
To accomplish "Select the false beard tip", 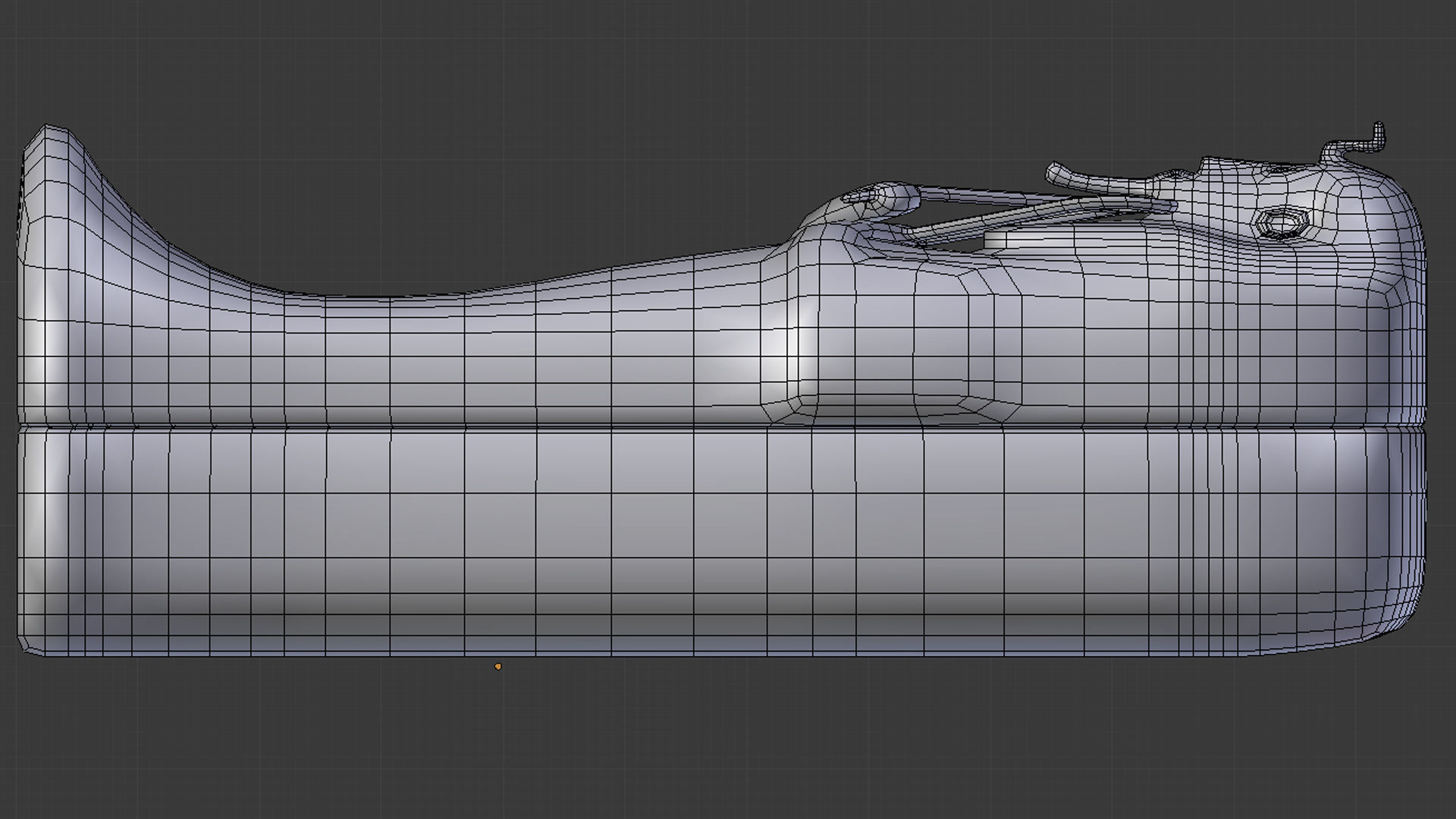I will (x=1055, y=172).
